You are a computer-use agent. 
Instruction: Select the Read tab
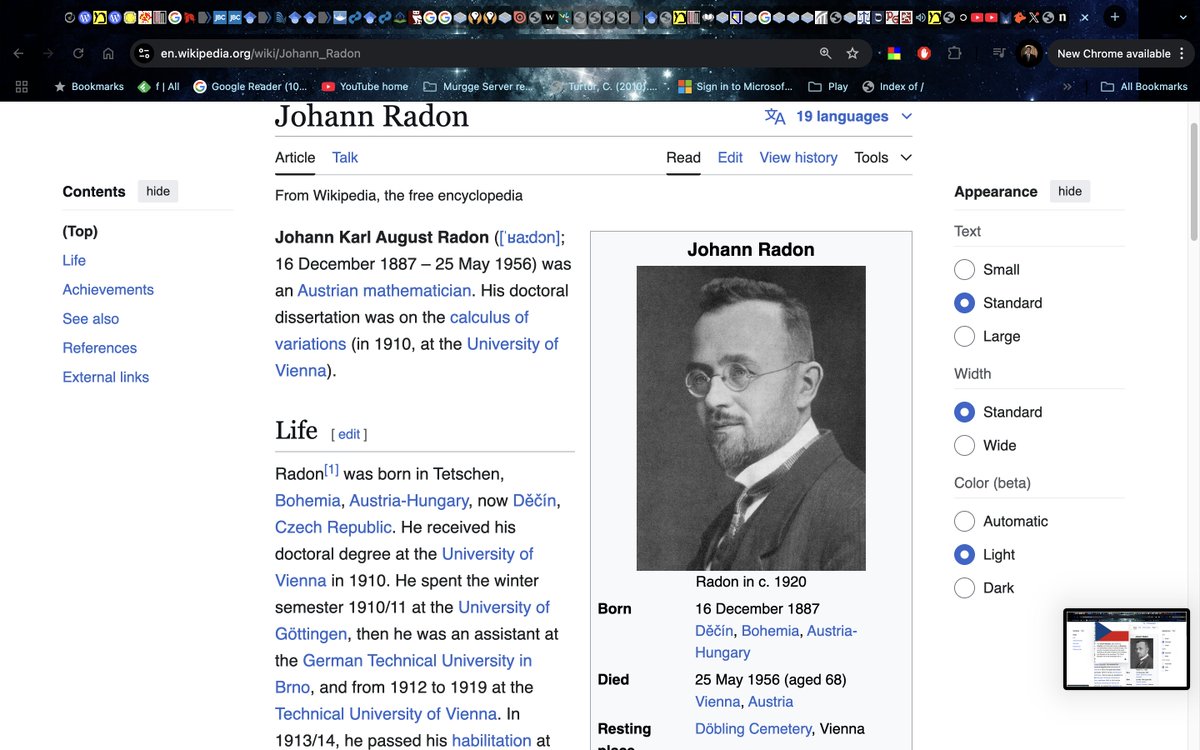[x=683, y=157]
